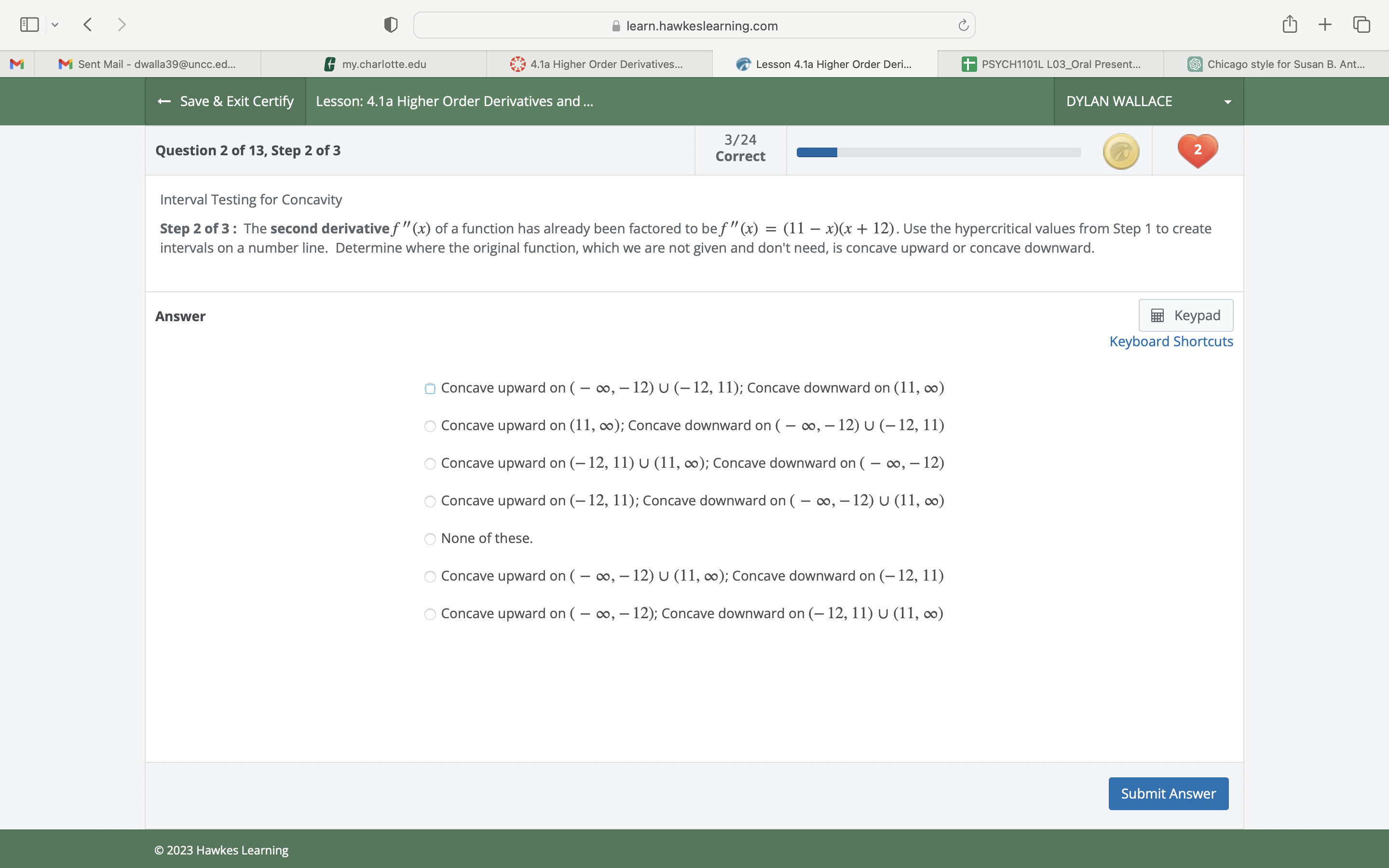Click the coin reward icon
The width and height of the screenshot is (1389, 868).
(x=1120, y=151)
